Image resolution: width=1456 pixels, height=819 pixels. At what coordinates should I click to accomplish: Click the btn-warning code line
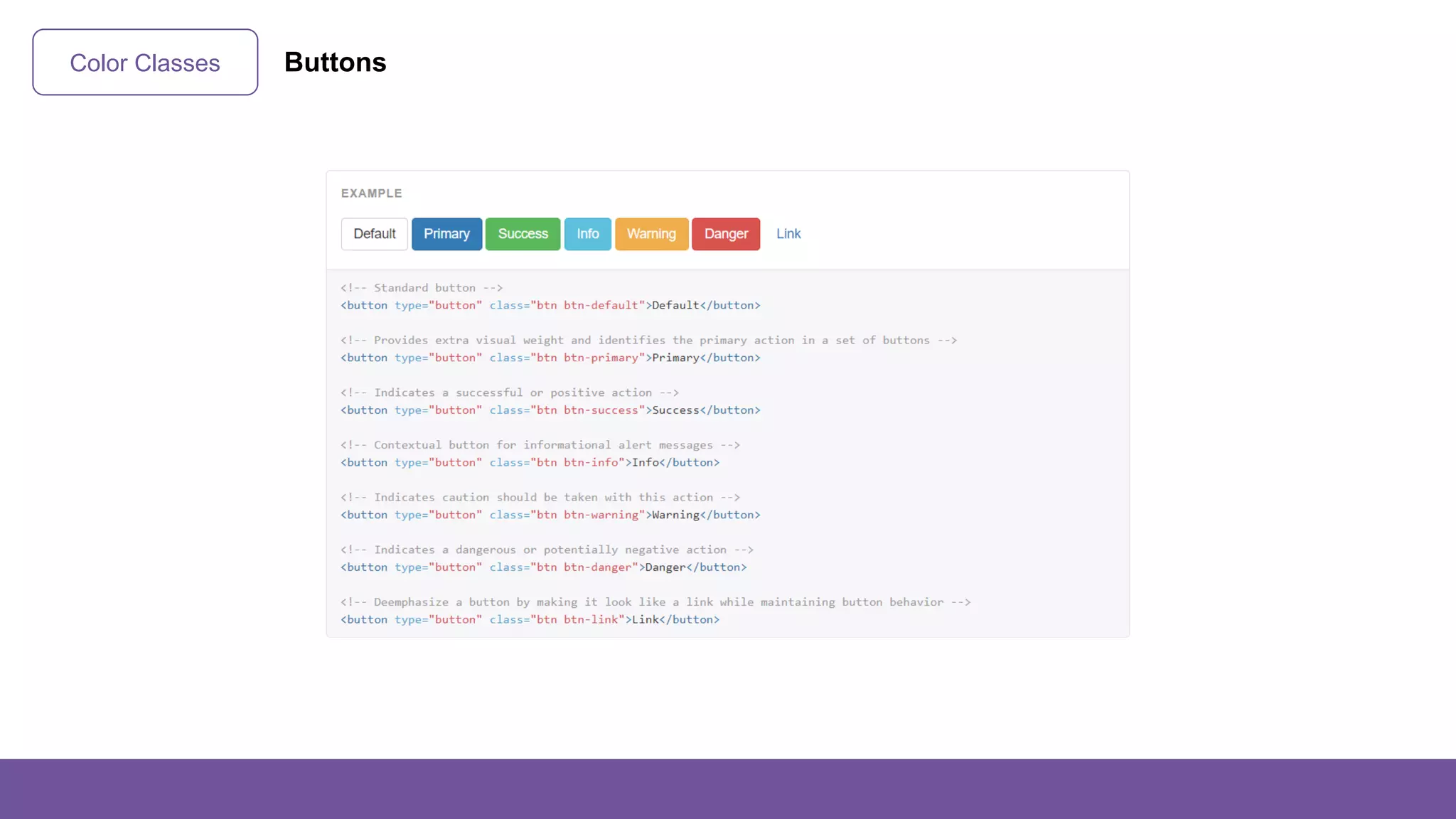click(550, 515)
